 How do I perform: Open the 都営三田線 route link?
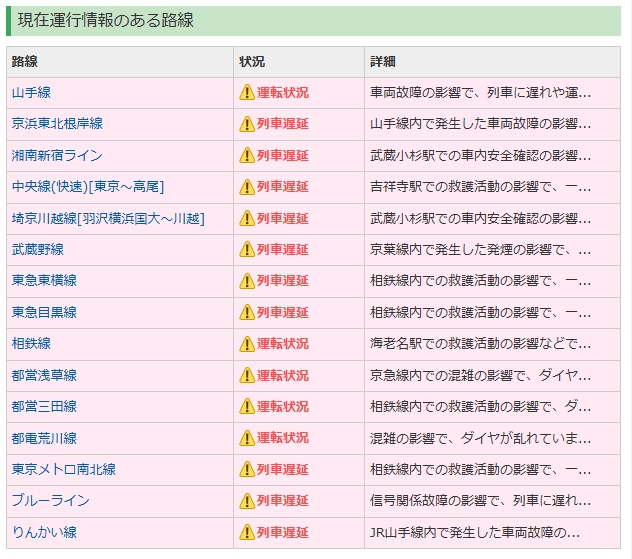pos(44,407)
